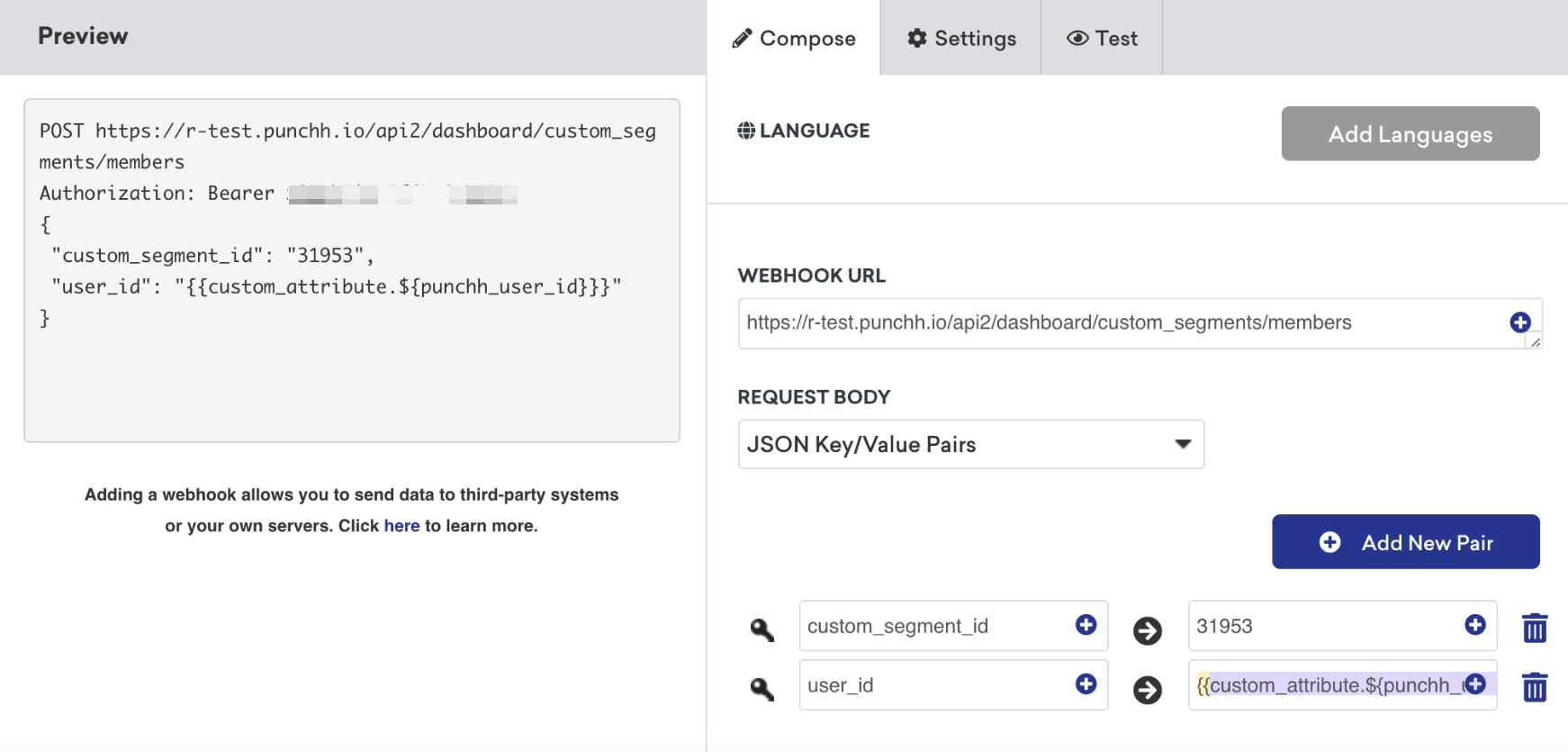This screenshot has height=752, width=1568.
Task: Click plus icon in custom_attribute value field
Action: 1475,684
